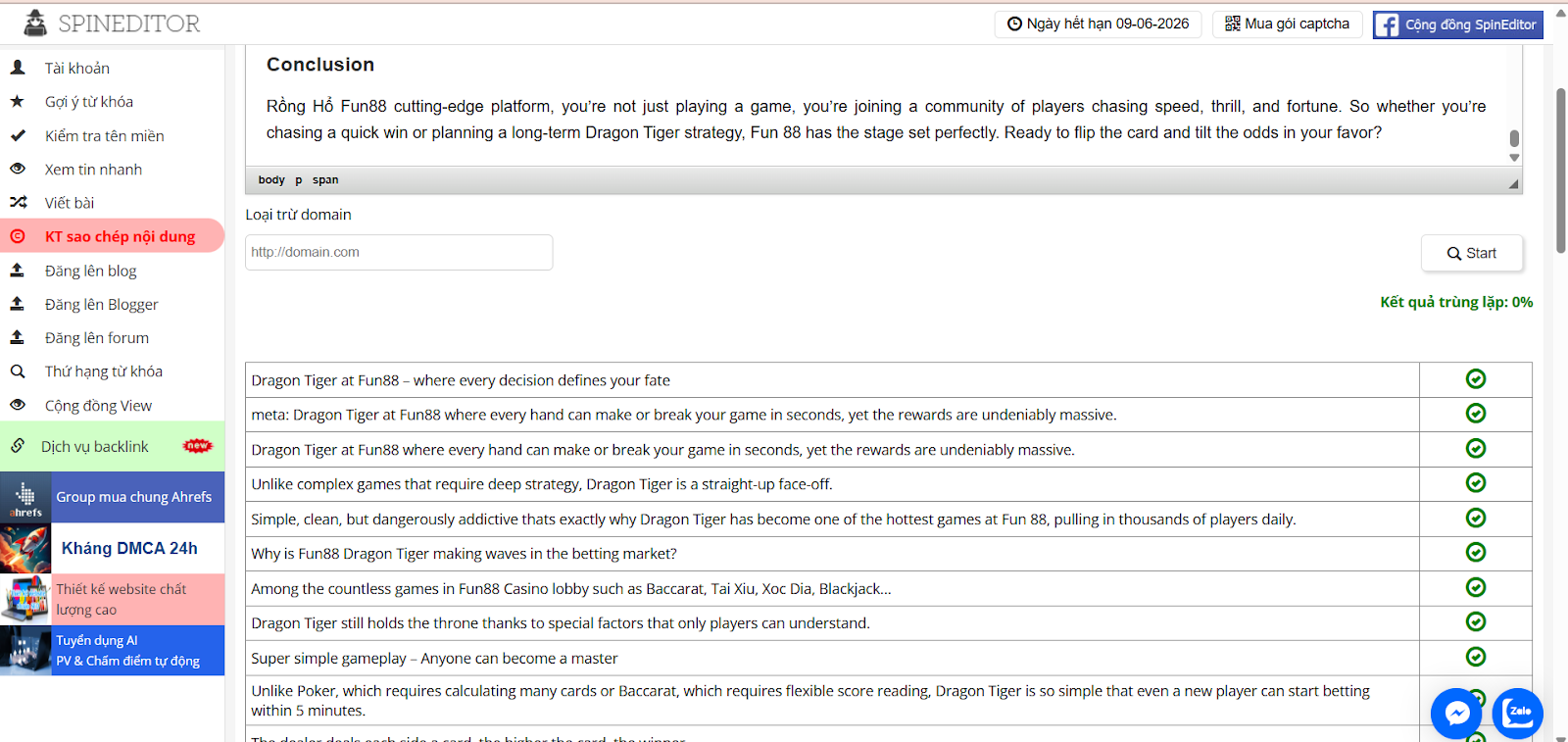Click the green check for 'Simple, clean, but dangerously addictive' row
Viewport: 1568px width, 742px height.
tap(1476, 518)
